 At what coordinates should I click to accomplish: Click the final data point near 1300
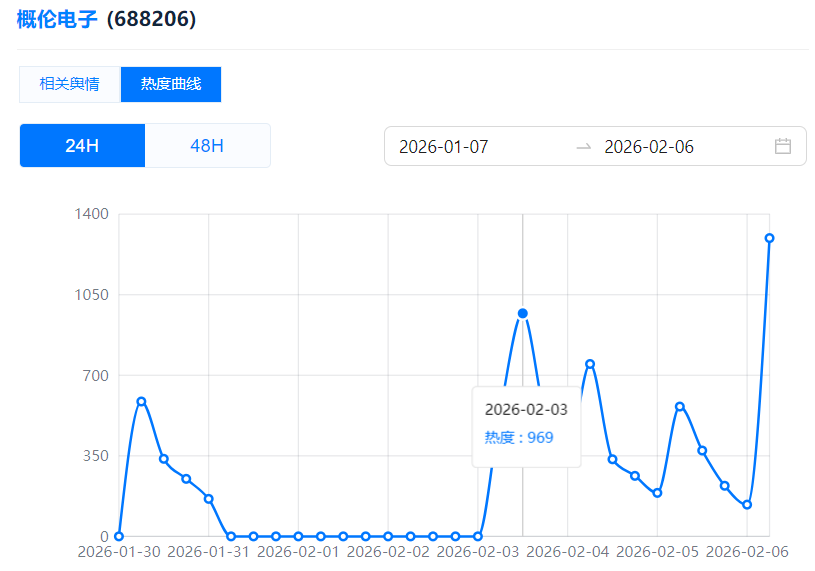tap(769, 238)
